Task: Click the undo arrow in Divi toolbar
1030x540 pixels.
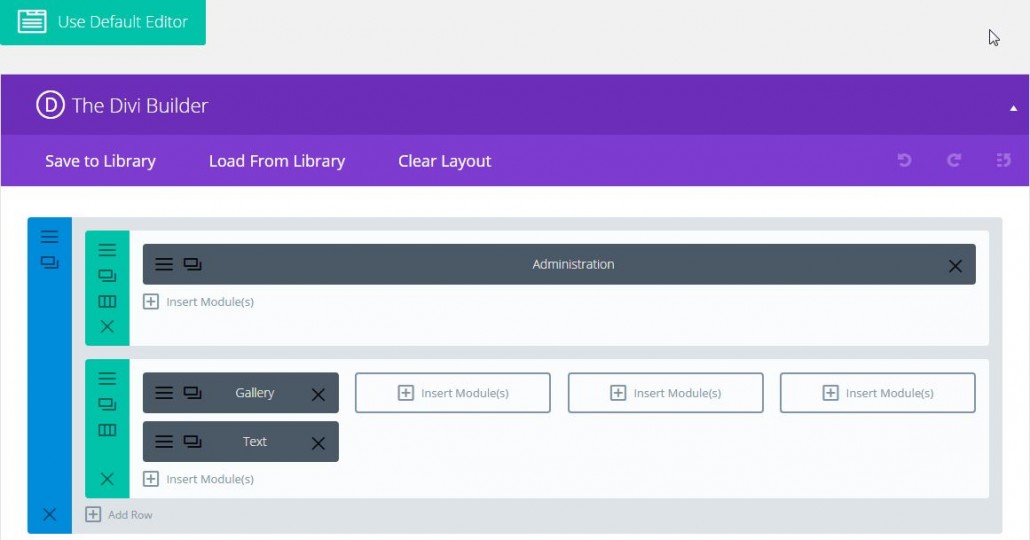Action: pyautogui.click(x=904, y=160)
